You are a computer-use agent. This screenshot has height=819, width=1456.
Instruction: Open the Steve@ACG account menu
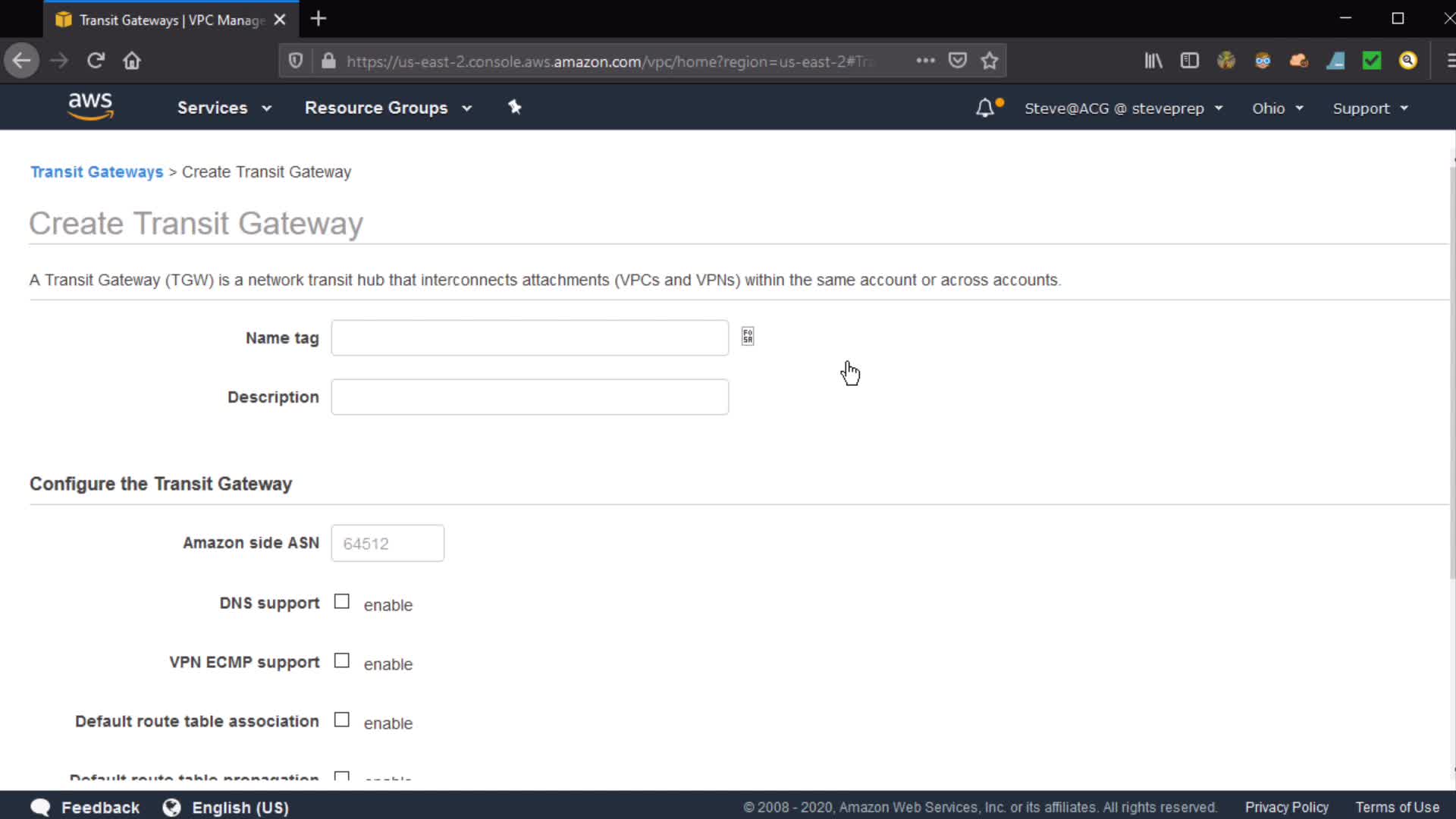pos(1123,108)
